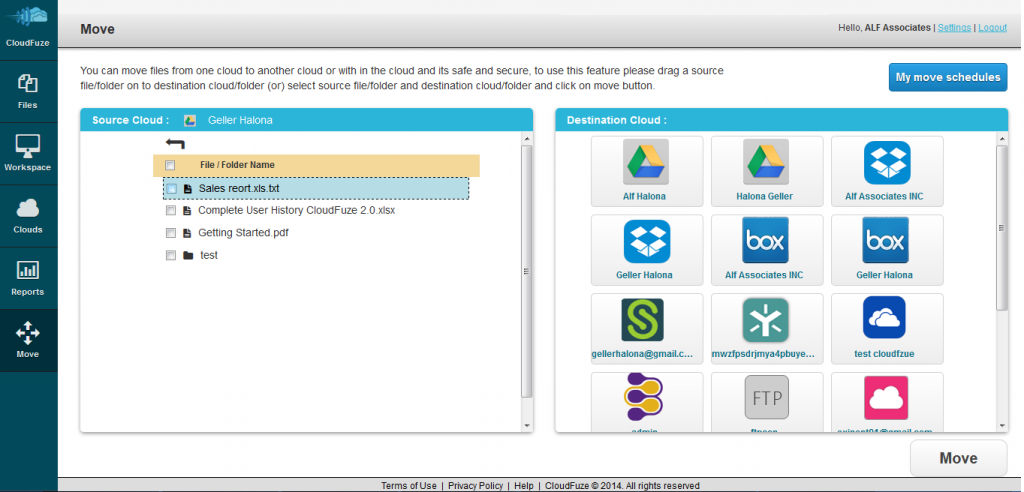Choose the FTP destination icon

[x=767, y=397]
